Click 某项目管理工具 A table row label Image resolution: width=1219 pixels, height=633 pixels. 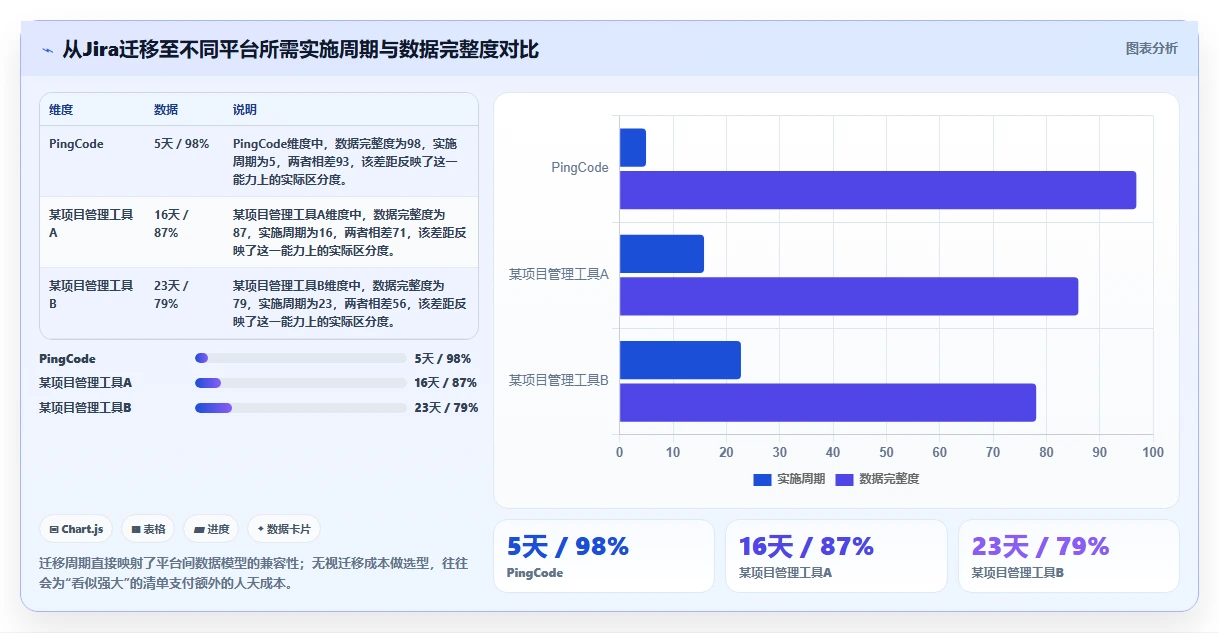(x=91, y=223)
